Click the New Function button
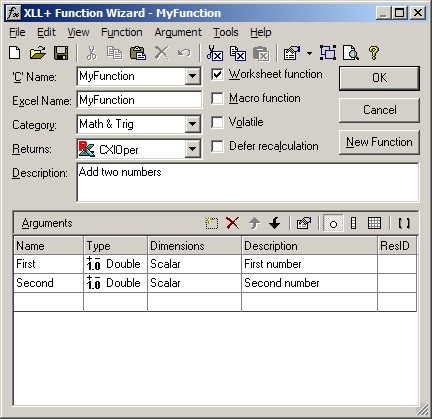The height and width of the screenshot is (419, 432). (379, 142)
